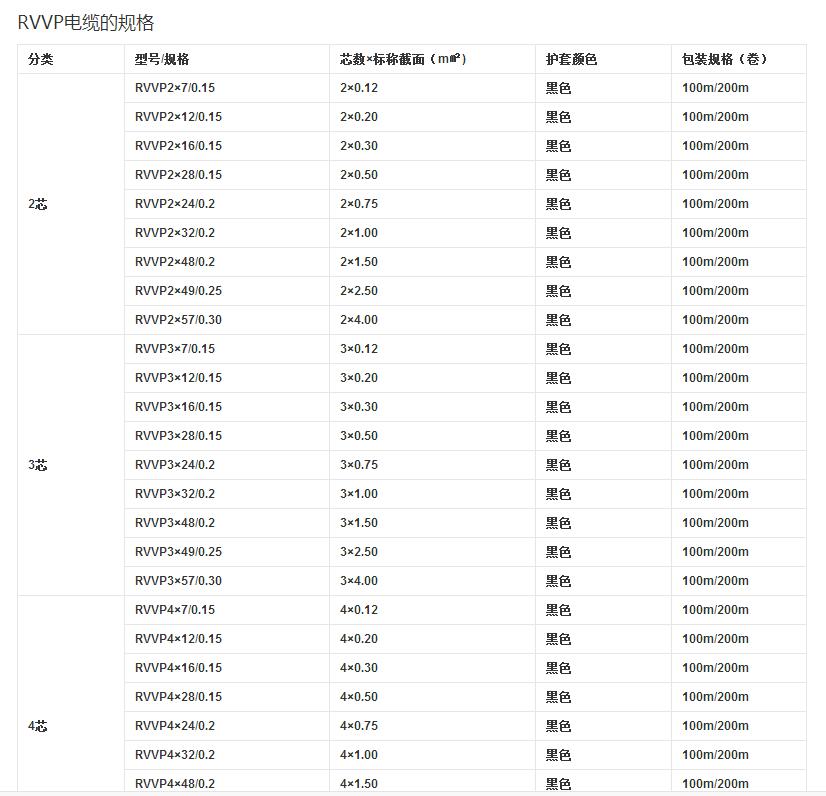Click the 护套颜色 column header

[x=571, y=59]
